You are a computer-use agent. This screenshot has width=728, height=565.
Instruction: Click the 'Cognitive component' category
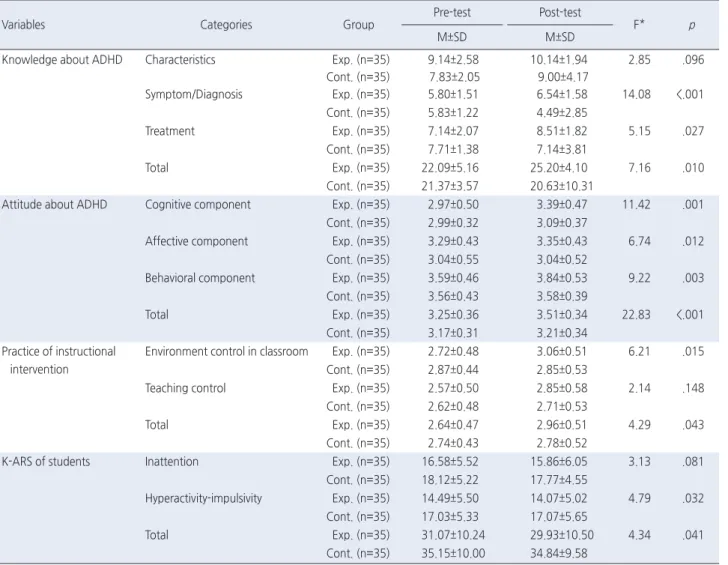coord(198,205)
